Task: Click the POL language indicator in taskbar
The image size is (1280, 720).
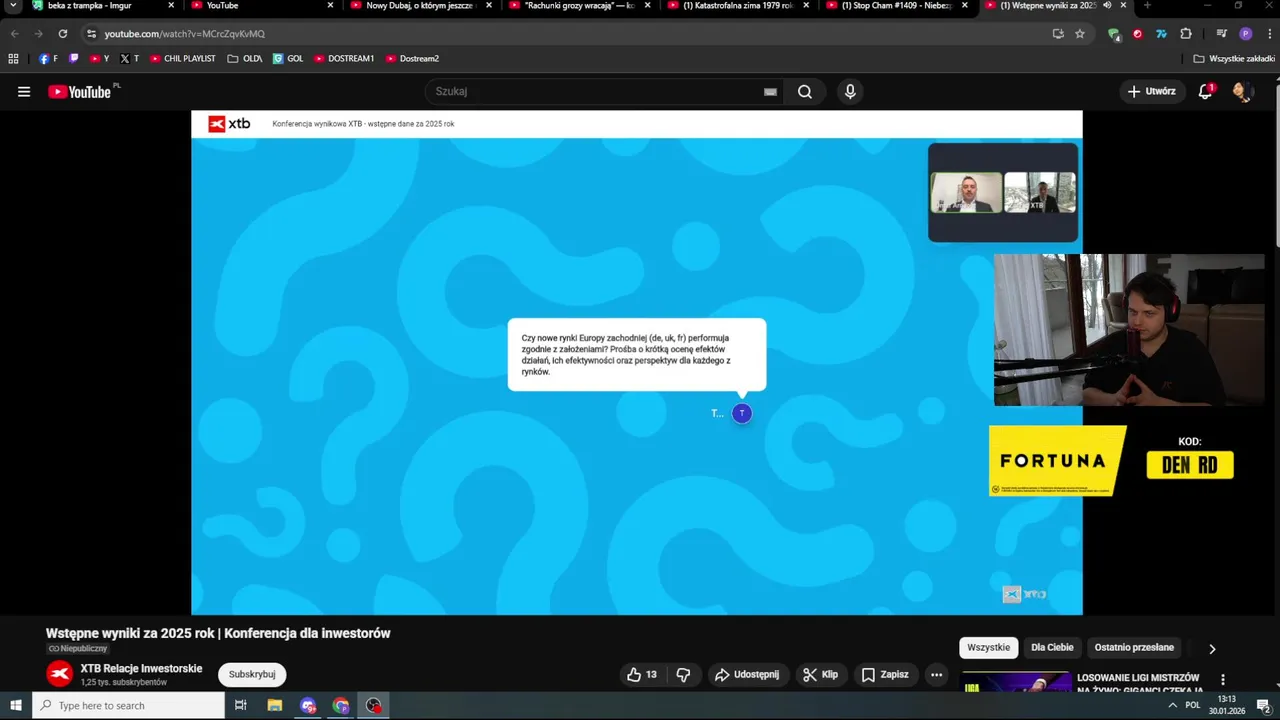Action: 1192,705
